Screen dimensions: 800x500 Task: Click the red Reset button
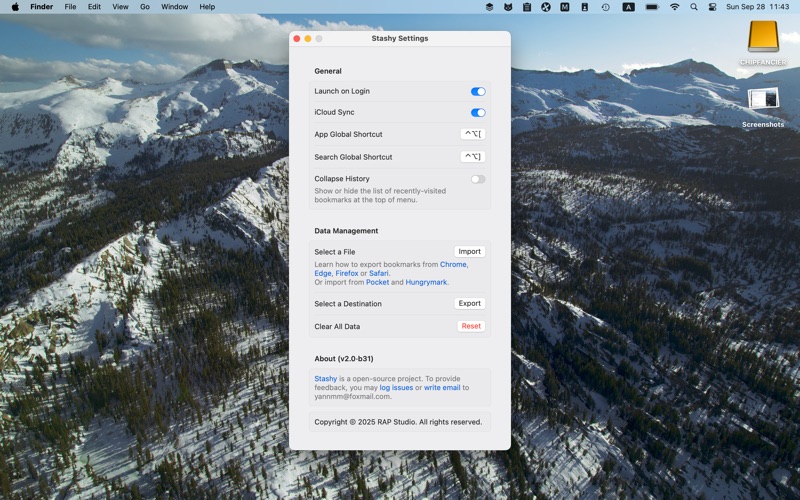pos(471,326)
